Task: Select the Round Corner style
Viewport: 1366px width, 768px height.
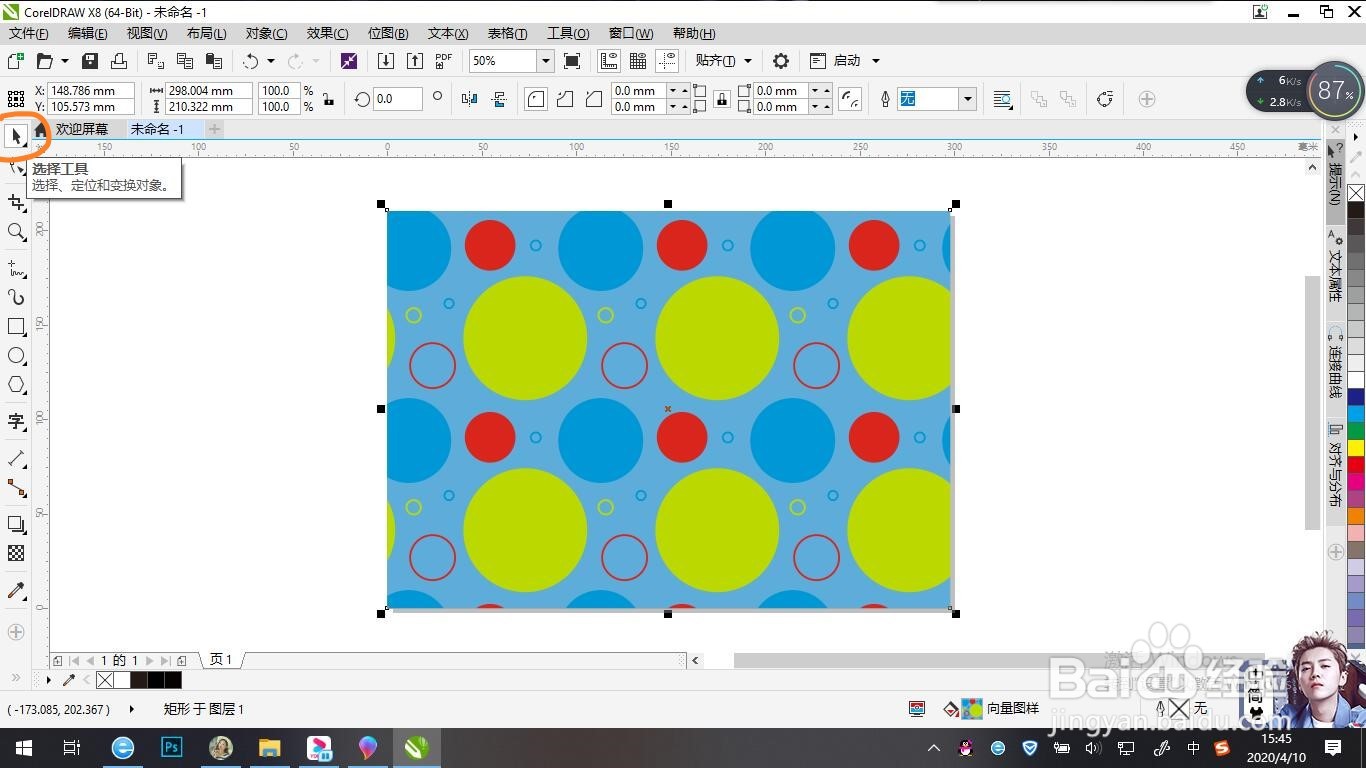Action: coord(536,99)
